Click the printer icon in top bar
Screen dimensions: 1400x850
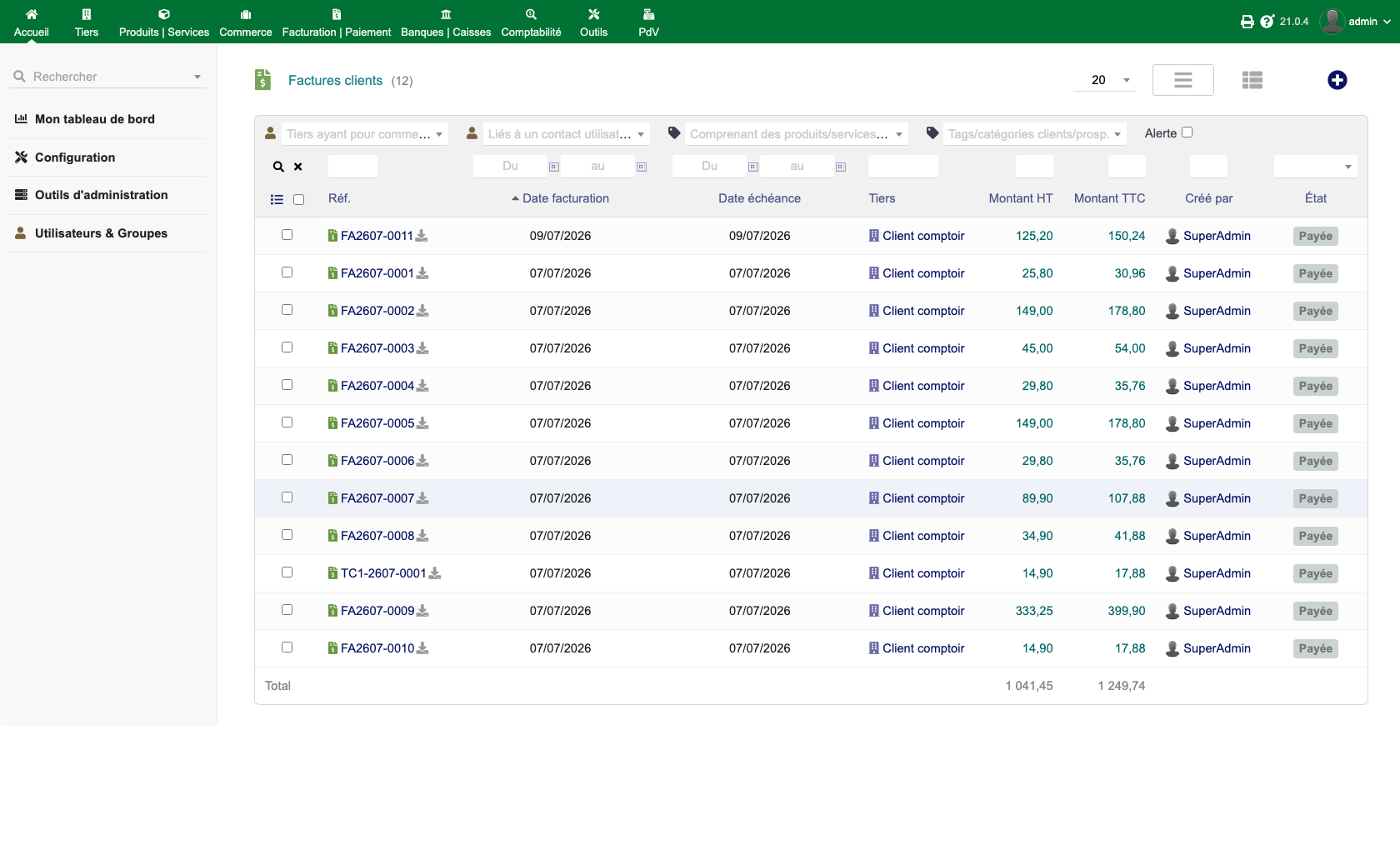(1247, 22)
